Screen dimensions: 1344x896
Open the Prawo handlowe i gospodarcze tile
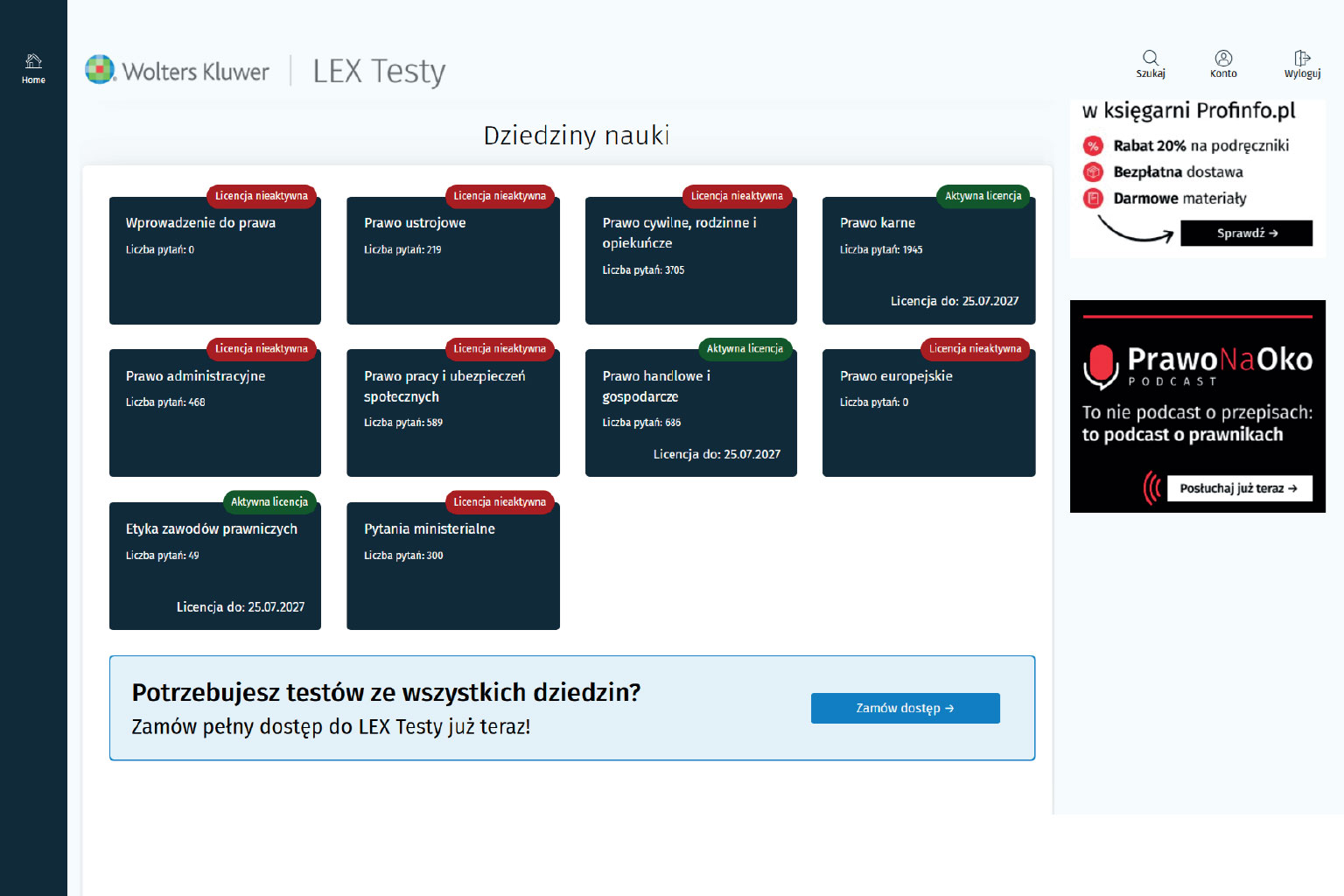(690, 414)
